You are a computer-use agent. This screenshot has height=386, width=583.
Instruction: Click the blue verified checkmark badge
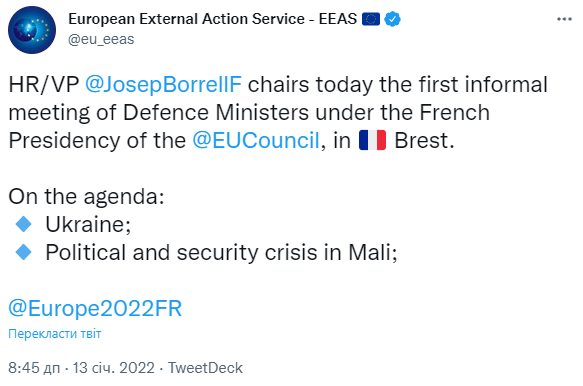[x=392, y=19]
